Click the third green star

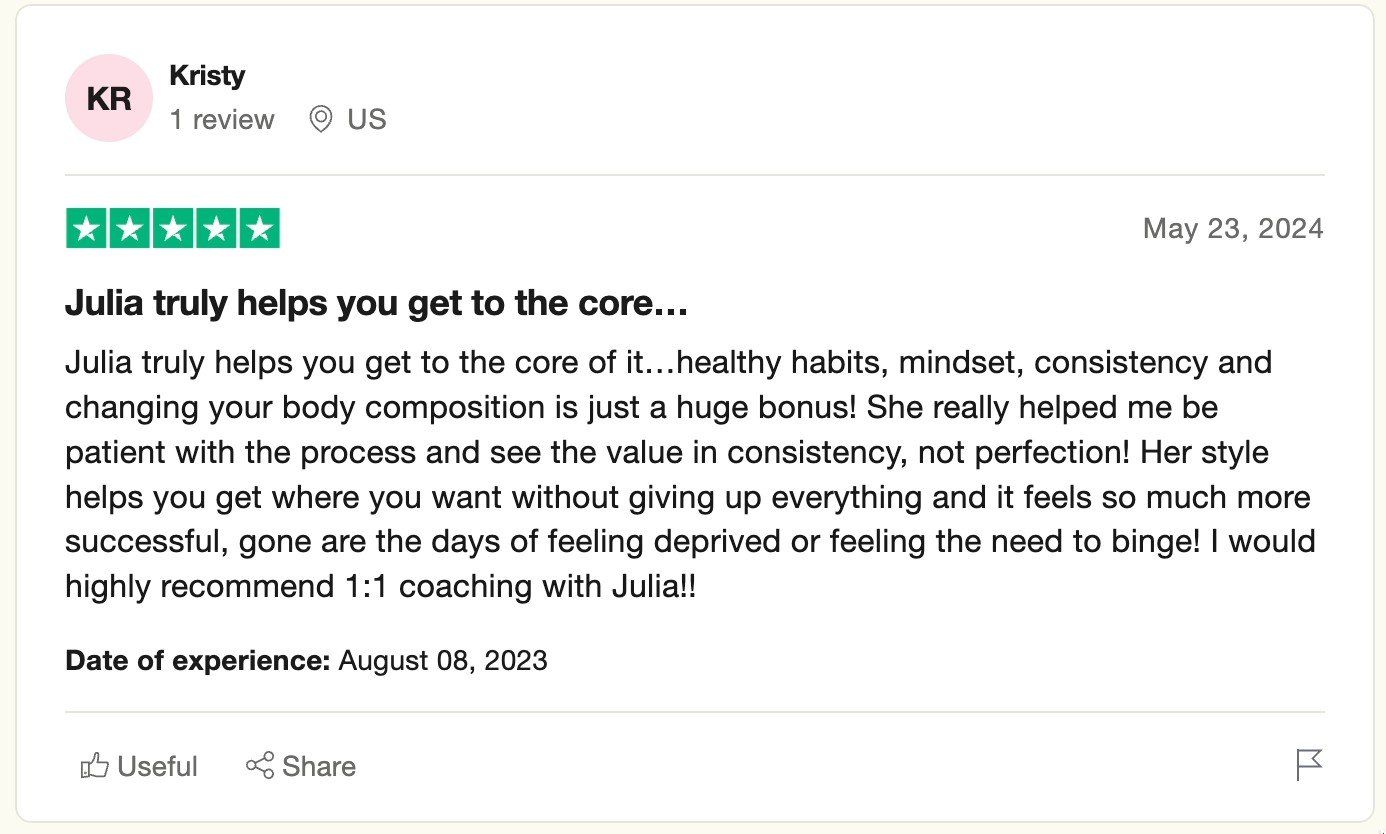click(173, 228)
